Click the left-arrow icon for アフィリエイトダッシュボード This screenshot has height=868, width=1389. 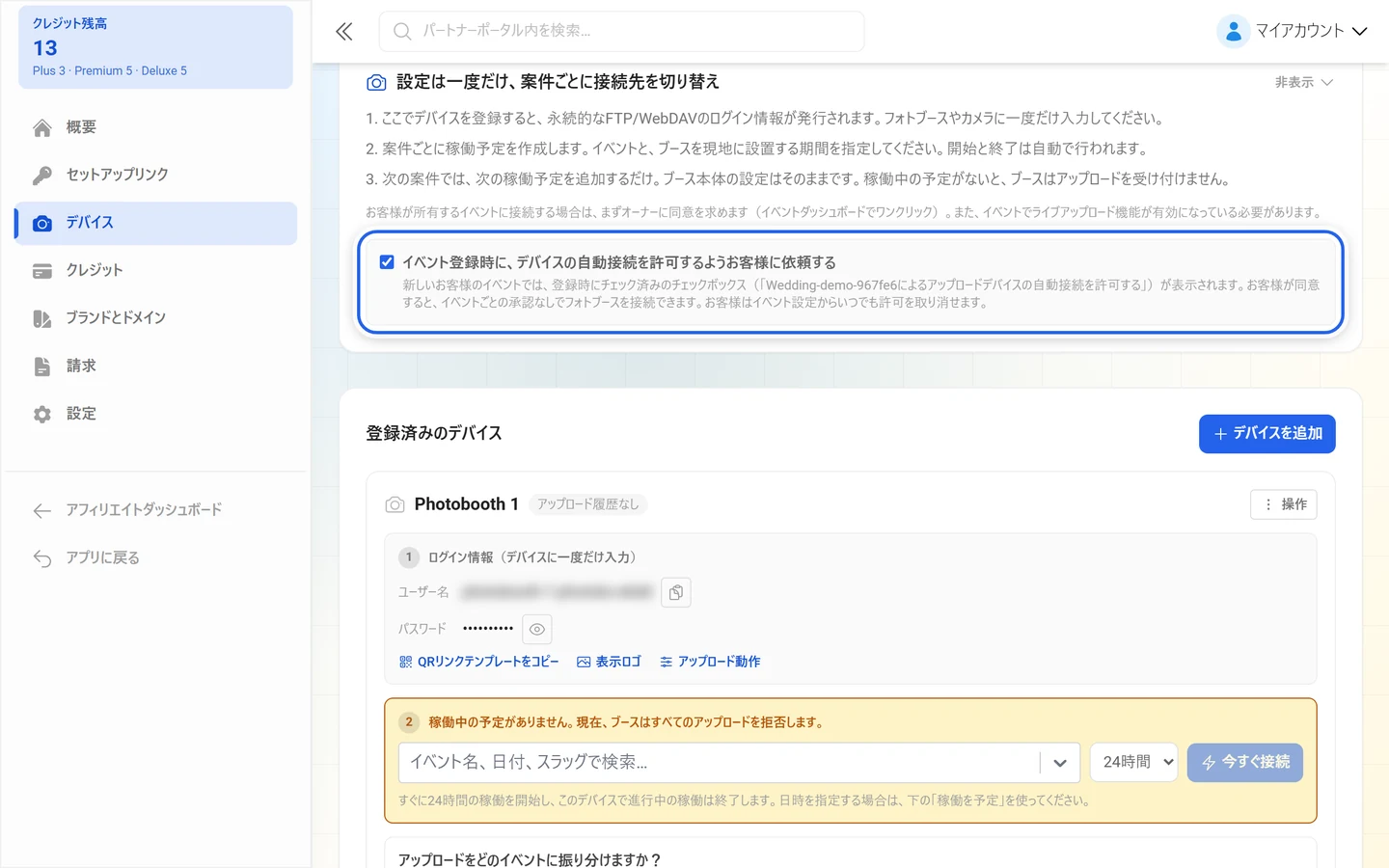[x=42, y=510]
